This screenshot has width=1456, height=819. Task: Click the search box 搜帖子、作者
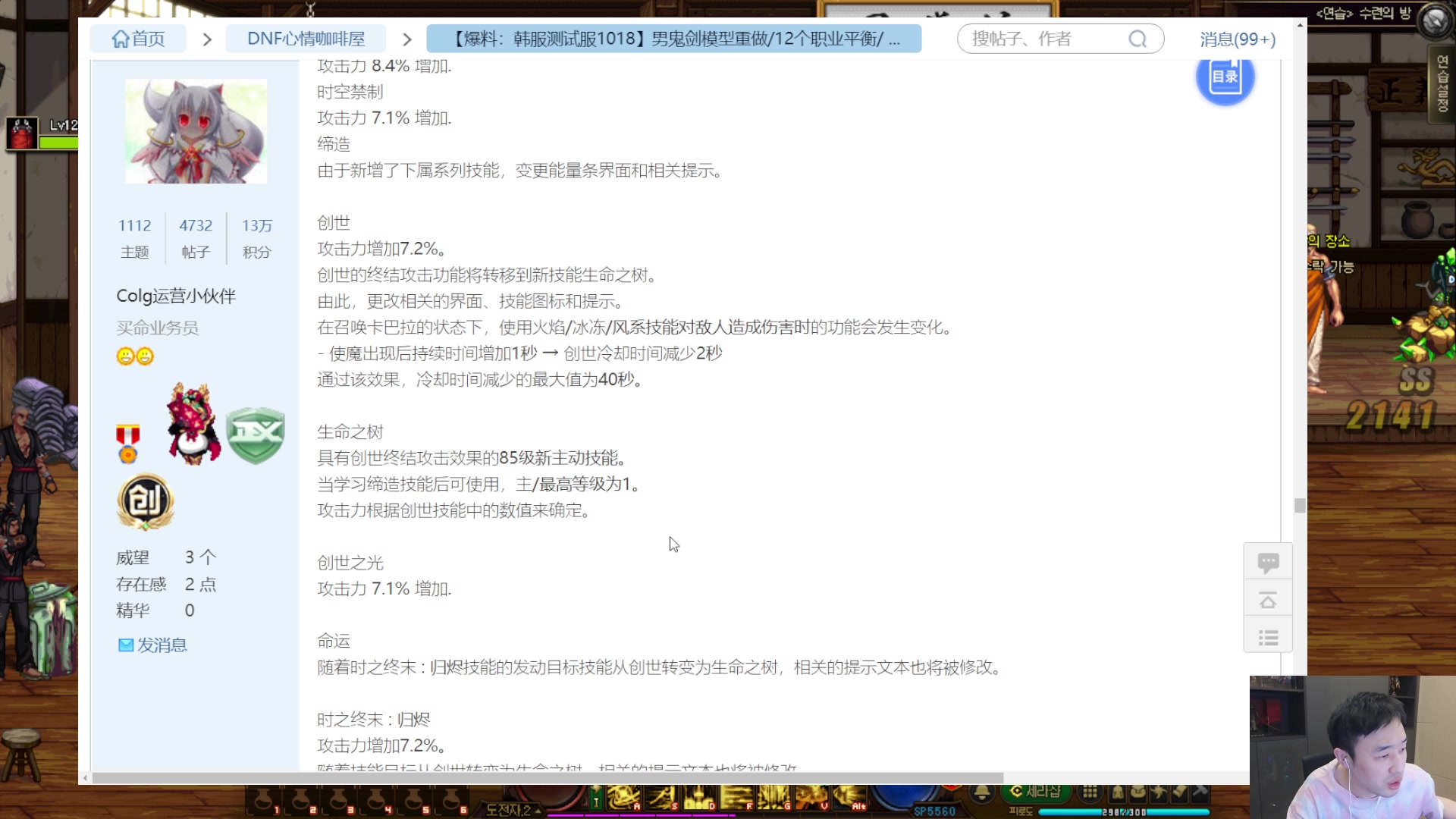[x=1046, y=39]
